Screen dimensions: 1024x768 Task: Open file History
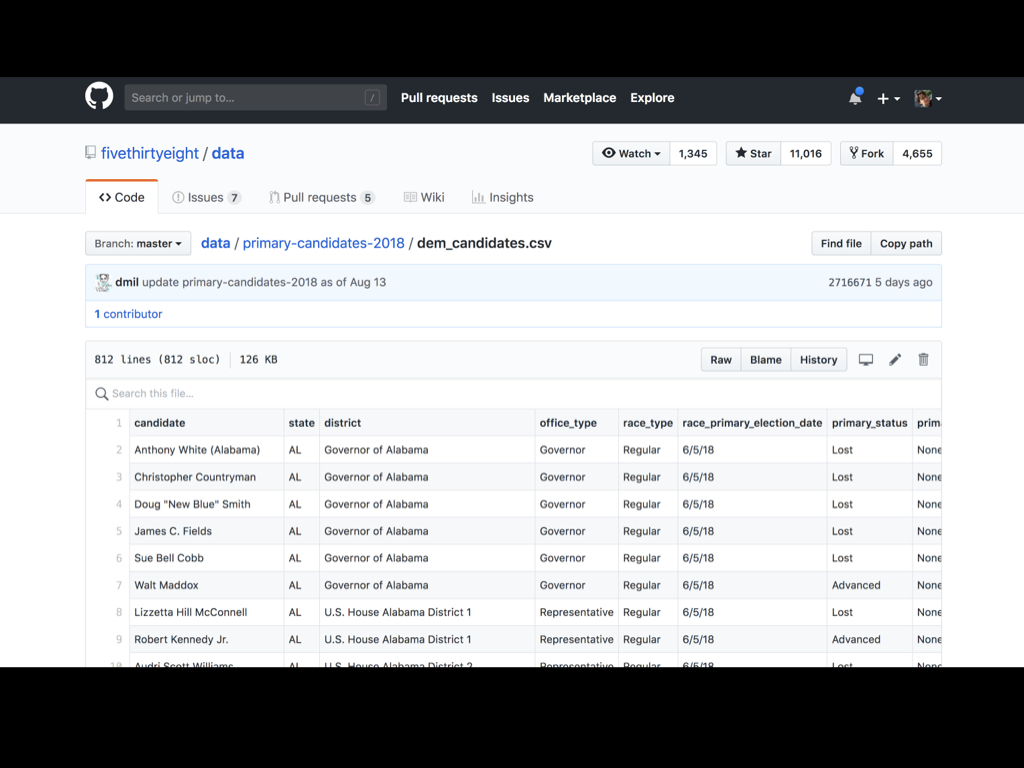(818, 360)
